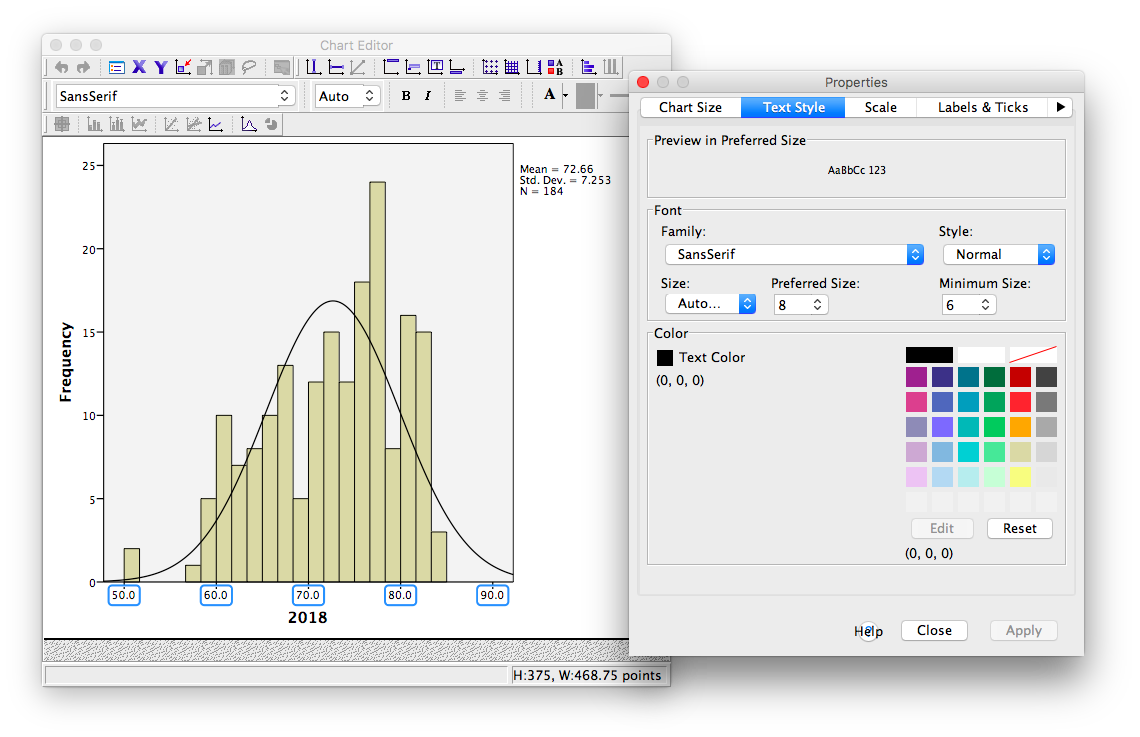
Task: Add X axis reference line icon
Action: pos(314,68)
